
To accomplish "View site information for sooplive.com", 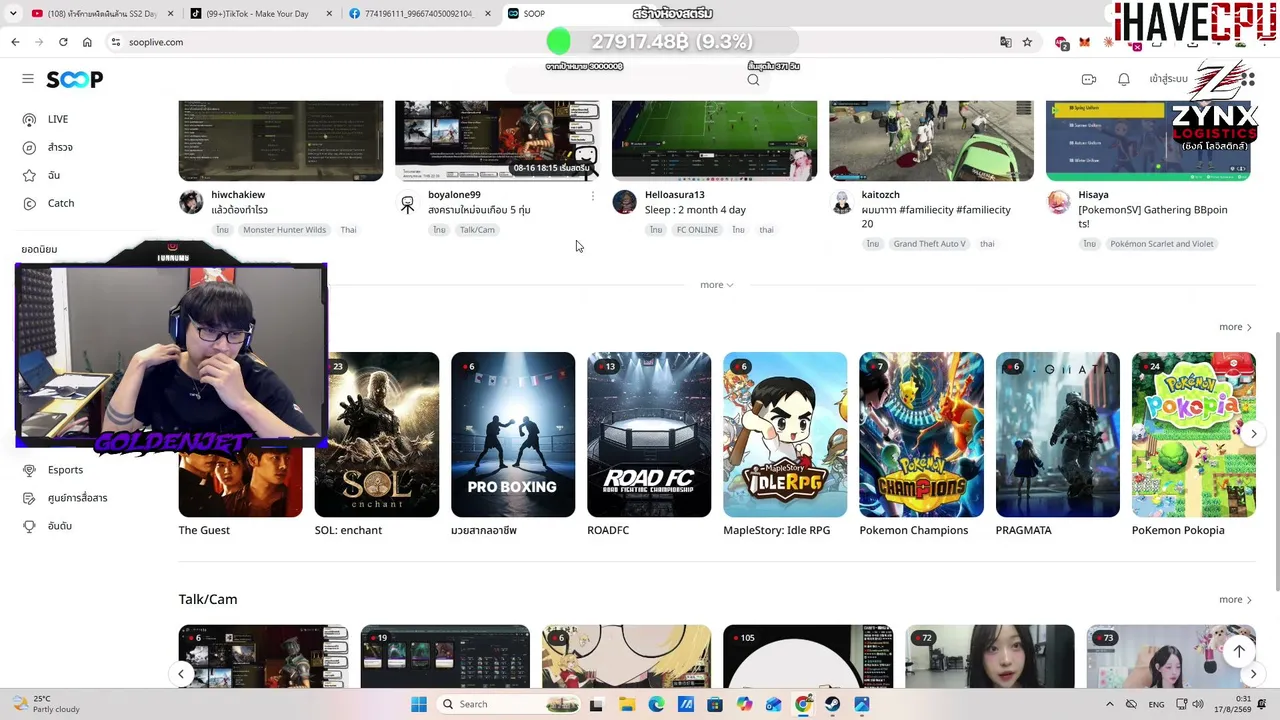I will pyautogui.click(x=116, y=42).
